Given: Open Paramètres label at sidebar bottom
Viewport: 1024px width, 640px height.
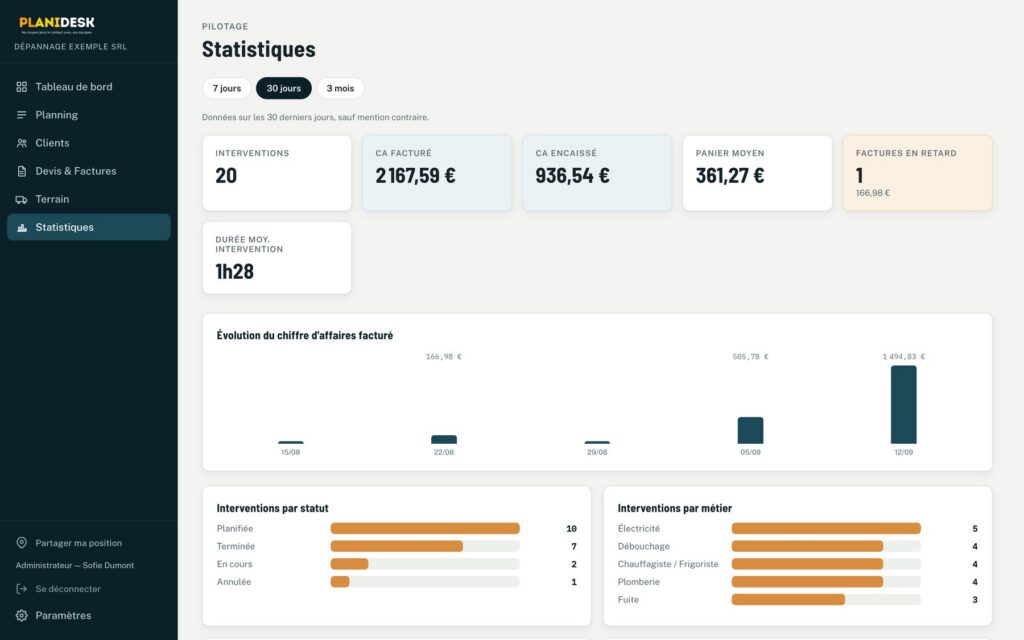Looking at the screenshot, I should pyautogui.click(x=63, y=615).
